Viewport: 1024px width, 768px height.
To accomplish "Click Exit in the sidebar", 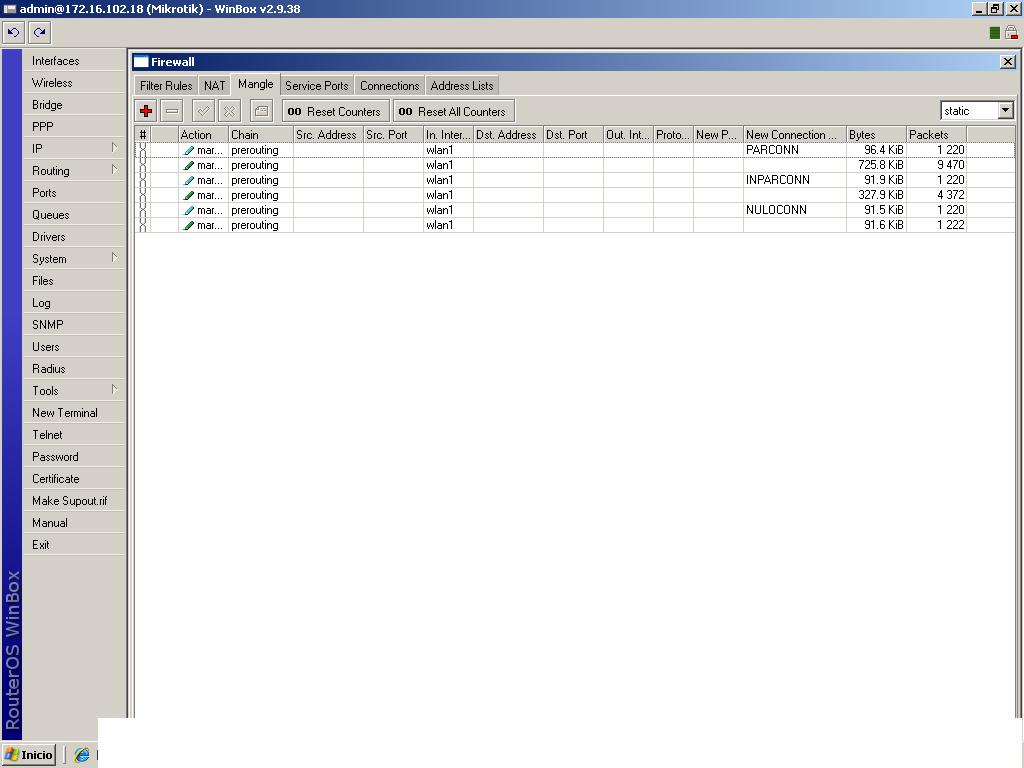I will point(74,545).
